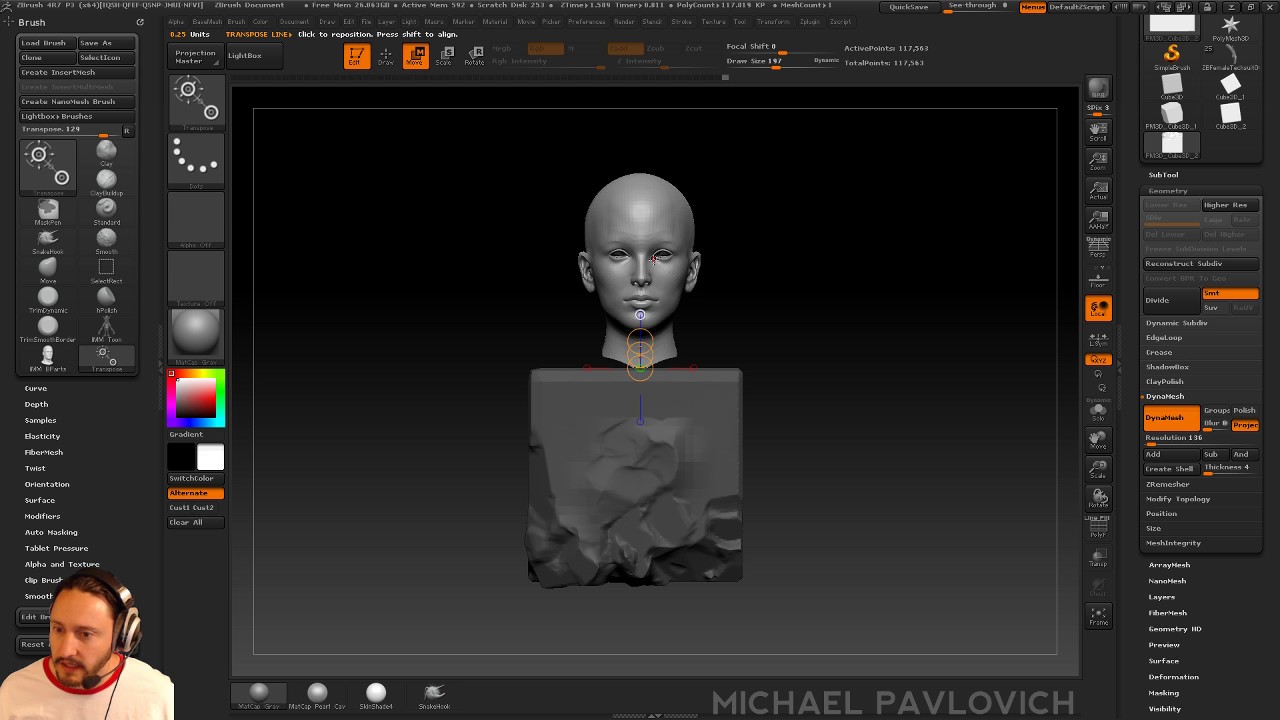Image resolution: width=1280 pixels, height=720 pixels.
Task: Expand the EdgeLoop section
Action: pos(1164,338)
